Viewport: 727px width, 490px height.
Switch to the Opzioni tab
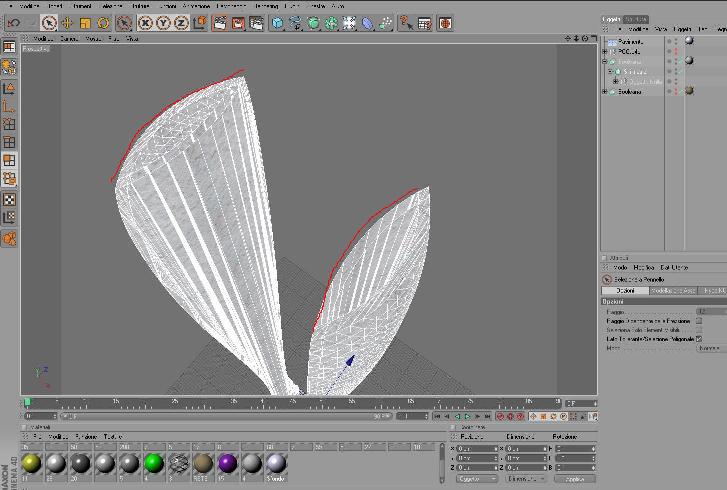coord(625,290)
